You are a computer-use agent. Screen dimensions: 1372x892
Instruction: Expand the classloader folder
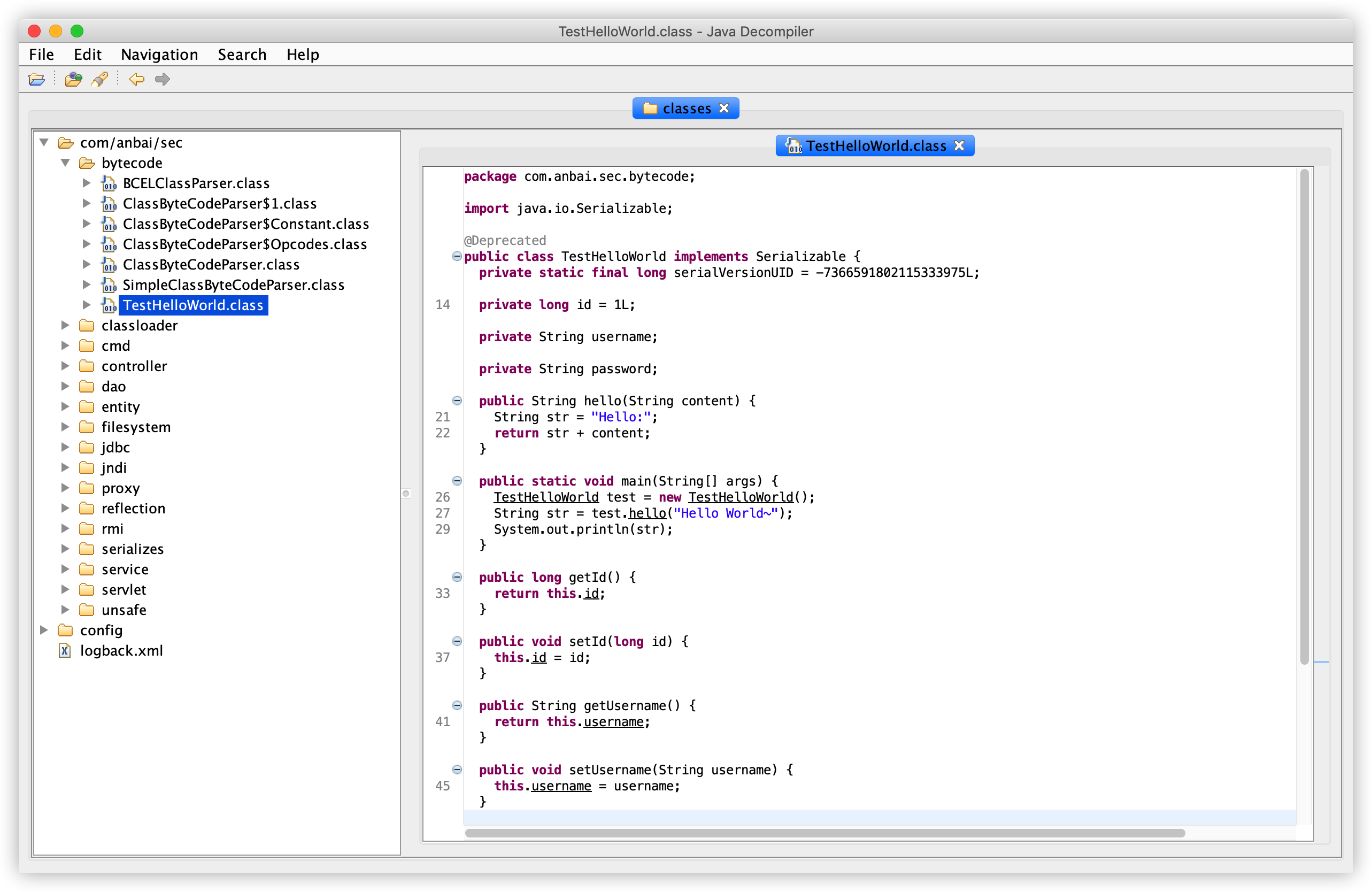pos(65,325)
